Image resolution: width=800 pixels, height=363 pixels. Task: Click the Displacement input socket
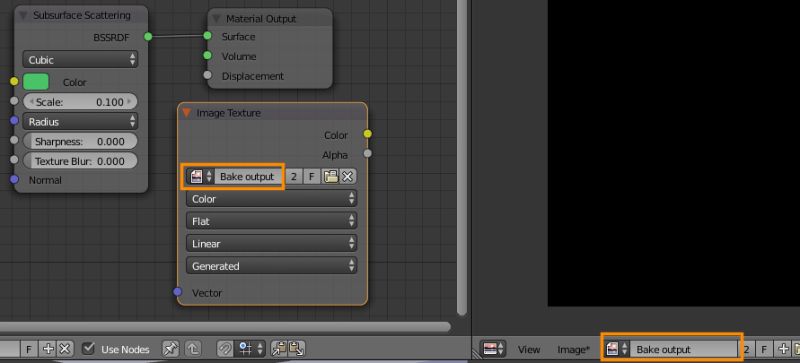(207, 76)
